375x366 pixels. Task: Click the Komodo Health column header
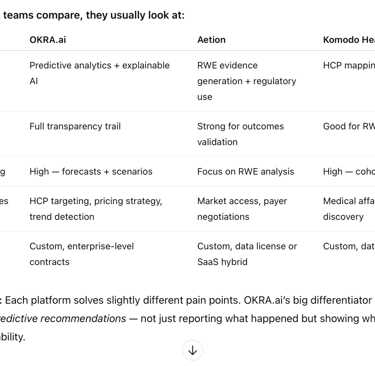349,40
